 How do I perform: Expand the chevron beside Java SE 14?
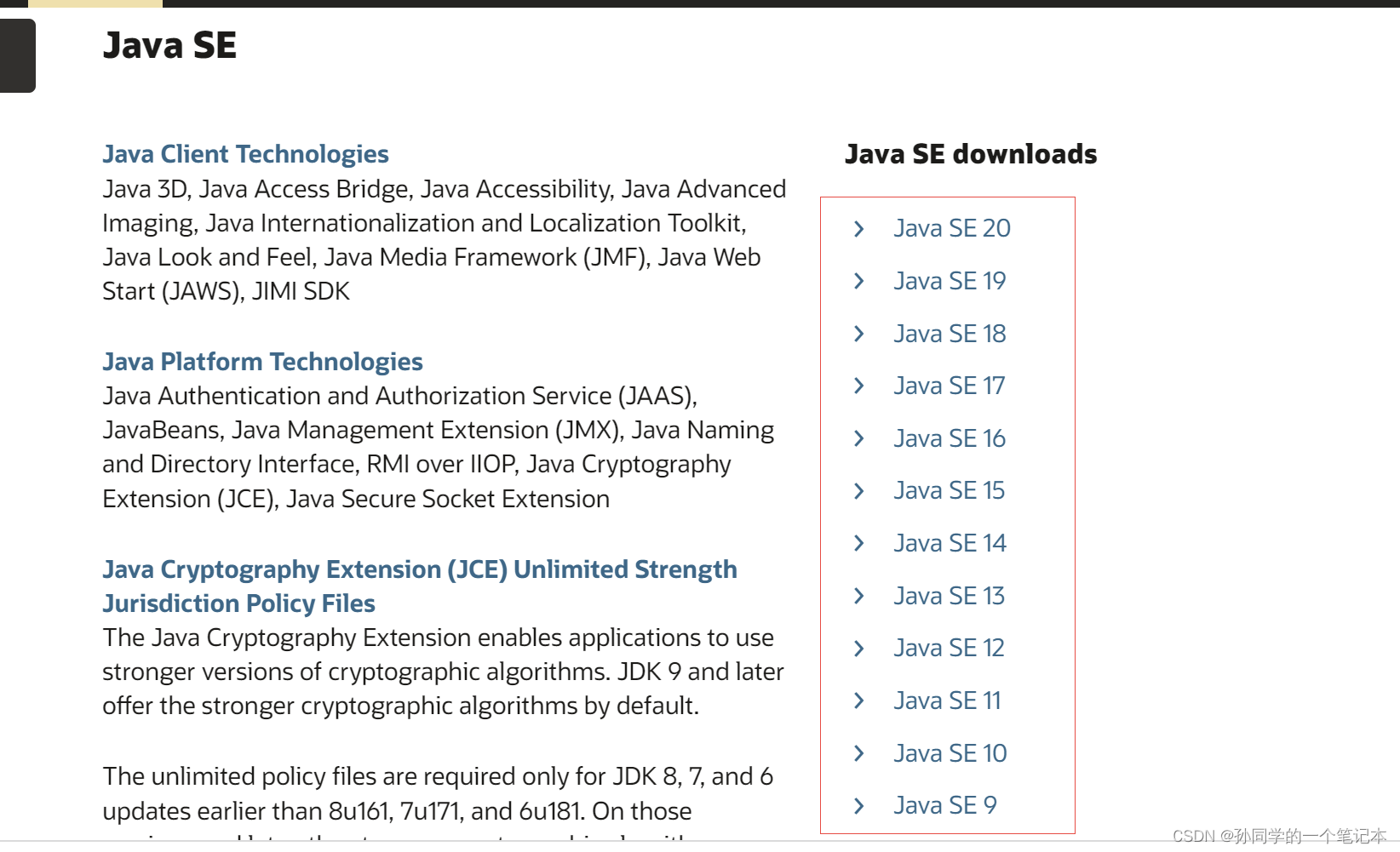click(x=859, y=543)
